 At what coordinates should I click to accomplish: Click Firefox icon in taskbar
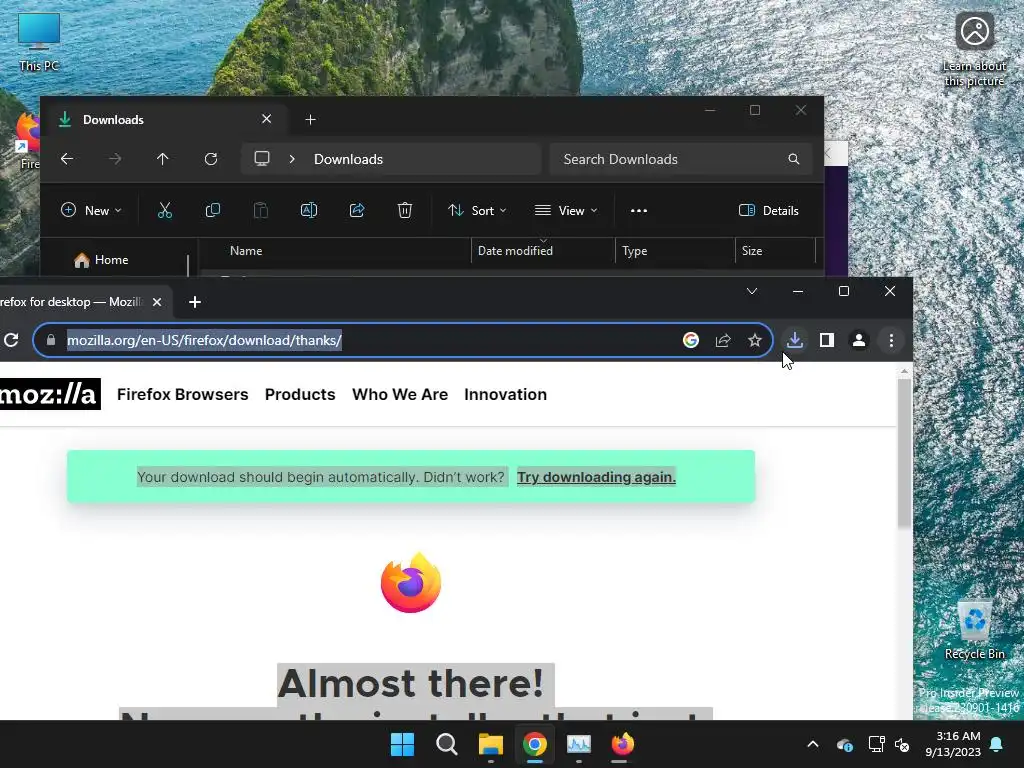coord(622,744)
